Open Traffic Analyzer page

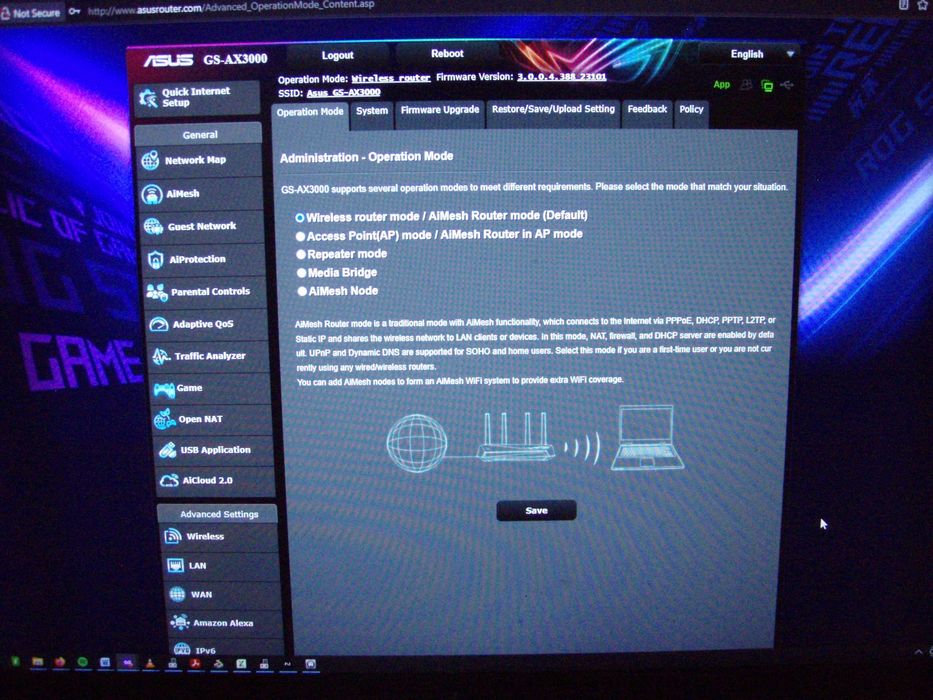[209, 356]
